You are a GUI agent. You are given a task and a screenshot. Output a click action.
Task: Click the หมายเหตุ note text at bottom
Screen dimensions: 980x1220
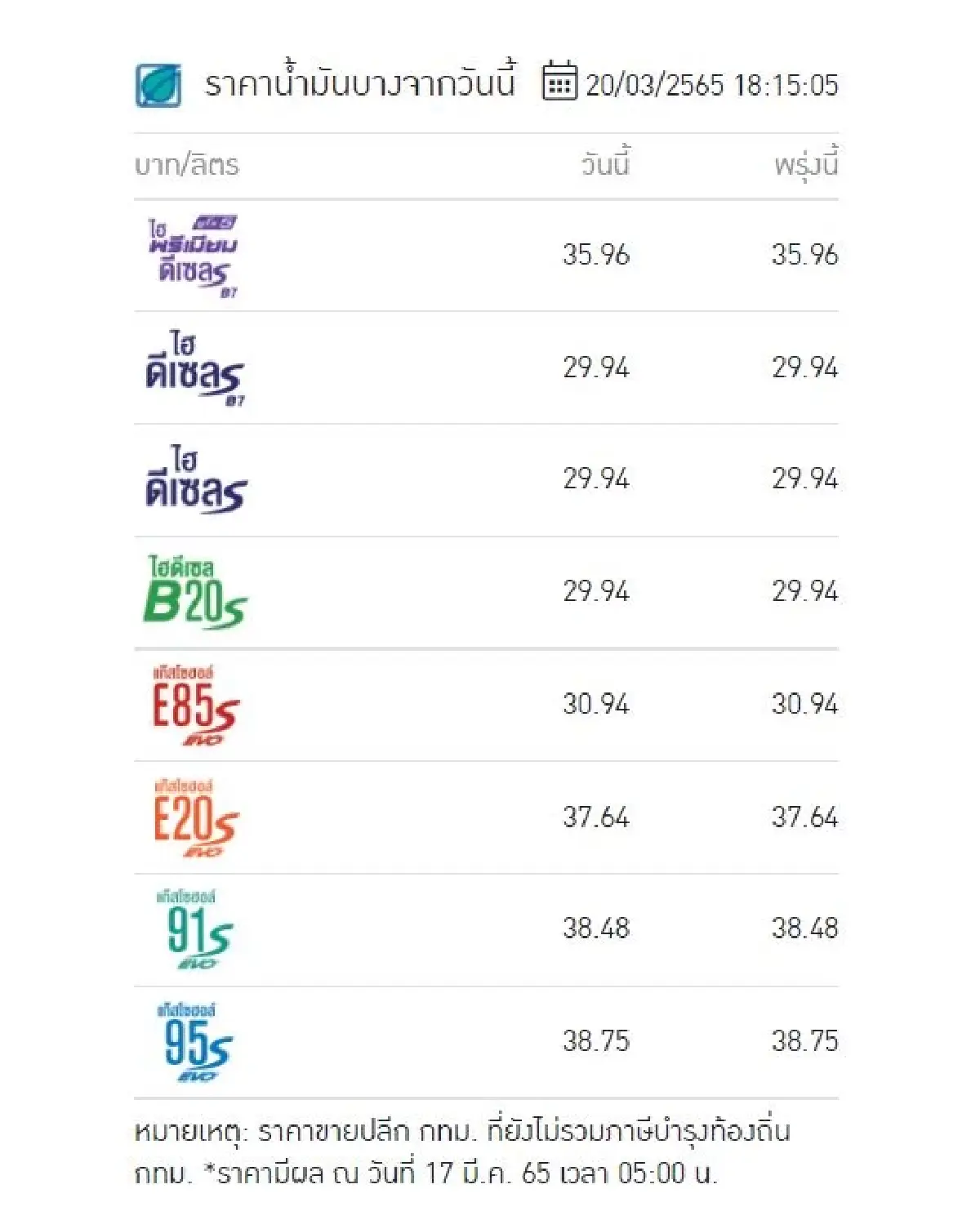tap(461, 1152)
